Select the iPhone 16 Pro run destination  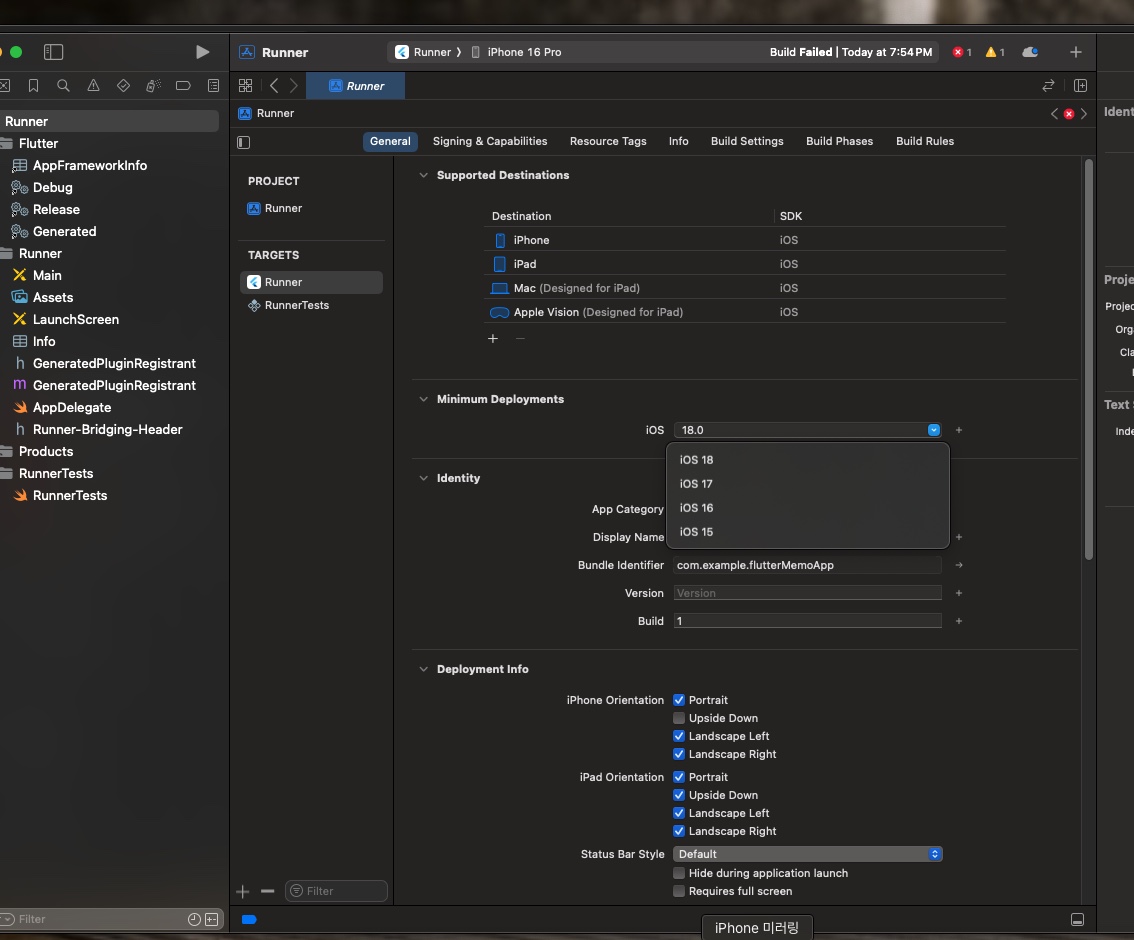516,52
